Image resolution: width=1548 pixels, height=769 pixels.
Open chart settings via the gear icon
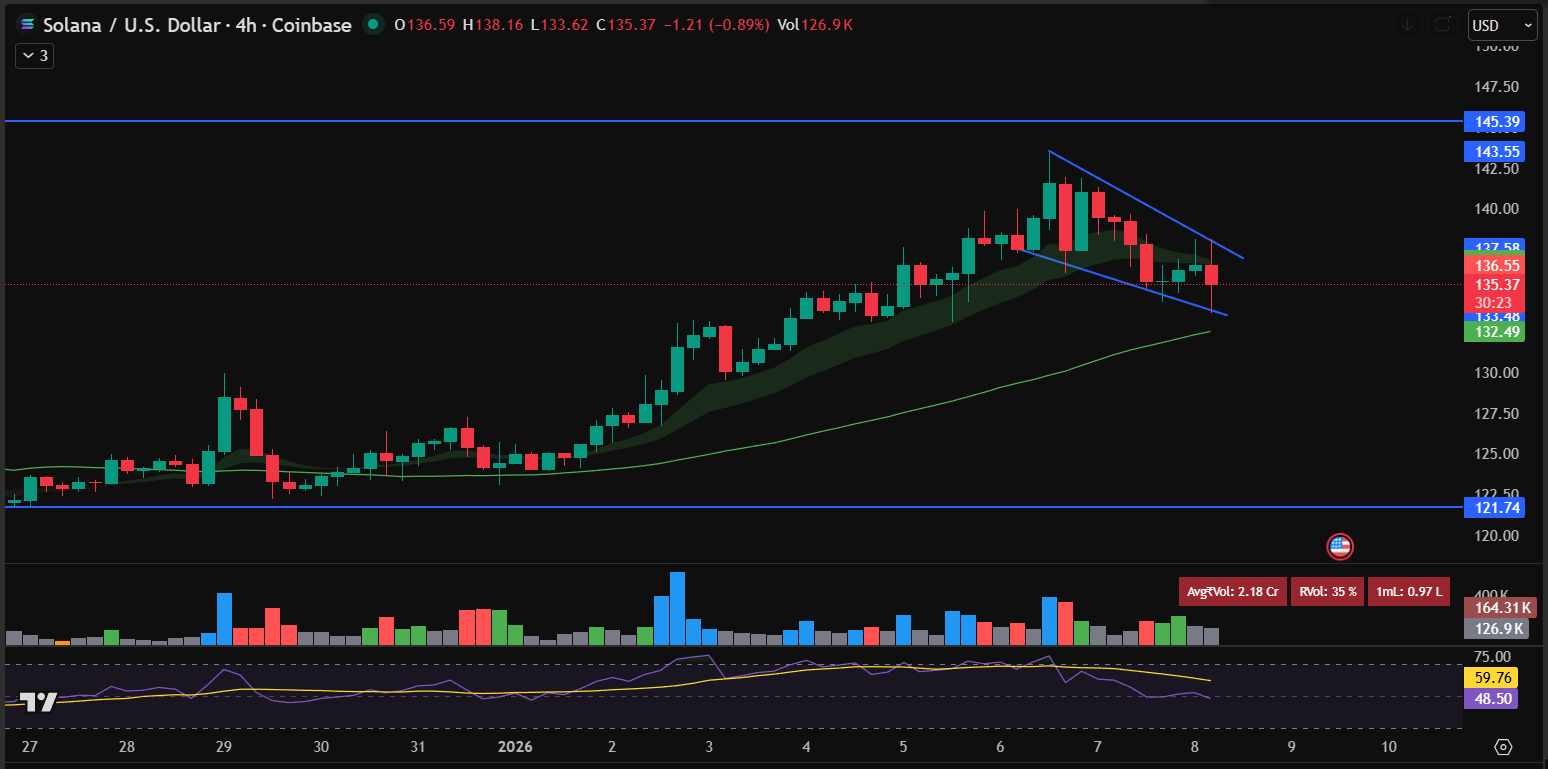pyautogui.click(x=1502, y=747)
